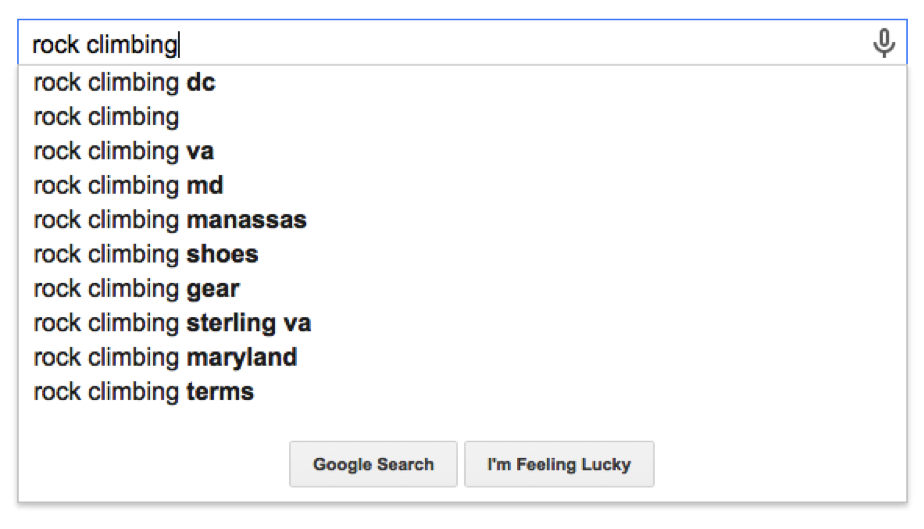
Task: Choose suggestion rock climbing manassas
Action: pyautogui.click(x=462, y=220)
